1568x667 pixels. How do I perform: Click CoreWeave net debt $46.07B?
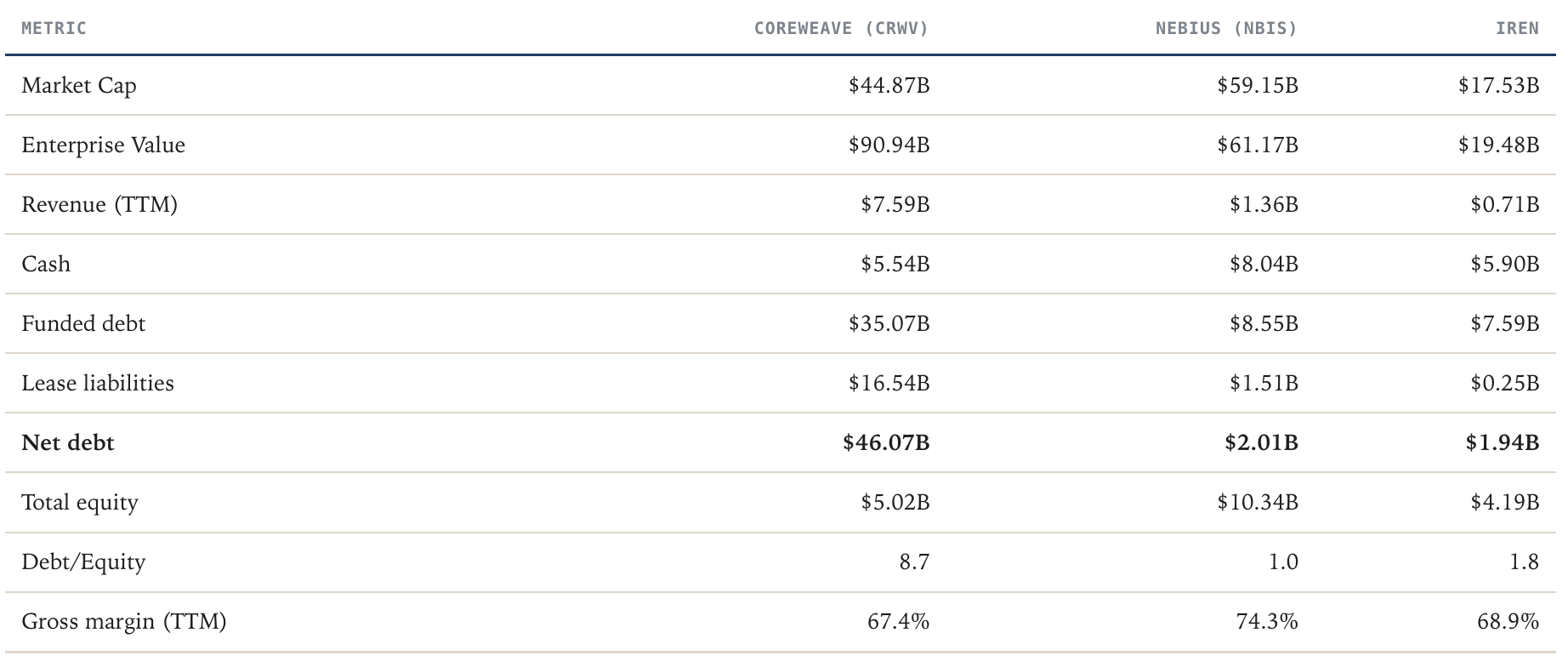(x=886, y=442)
